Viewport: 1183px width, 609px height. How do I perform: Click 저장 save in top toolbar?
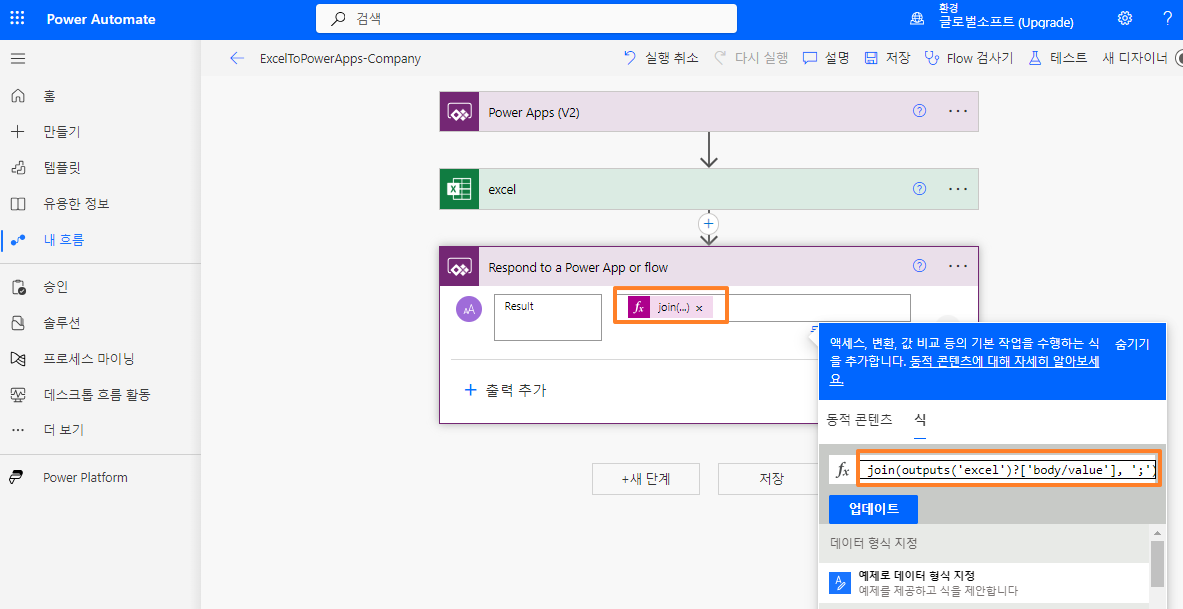pos(887,58)
